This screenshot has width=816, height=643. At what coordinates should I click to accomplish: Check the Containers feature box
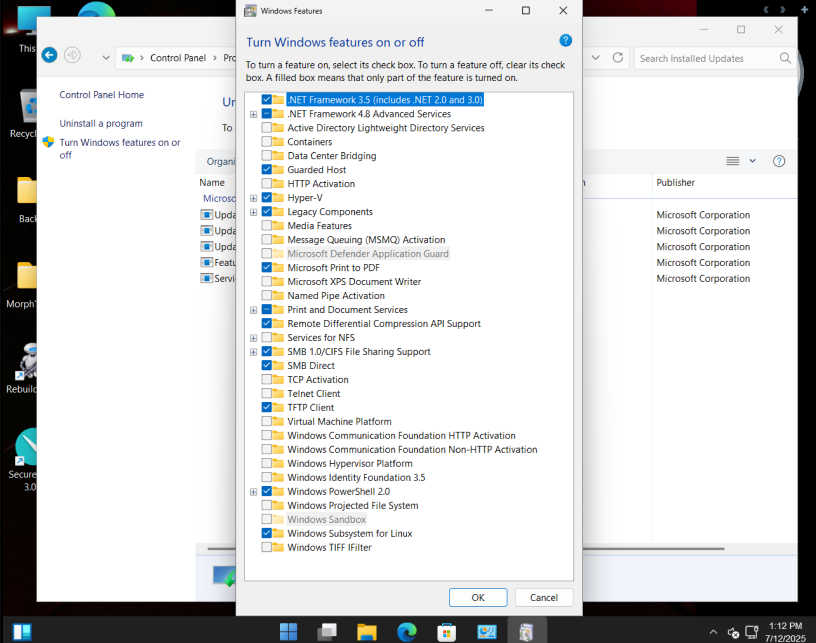point(266,142)
